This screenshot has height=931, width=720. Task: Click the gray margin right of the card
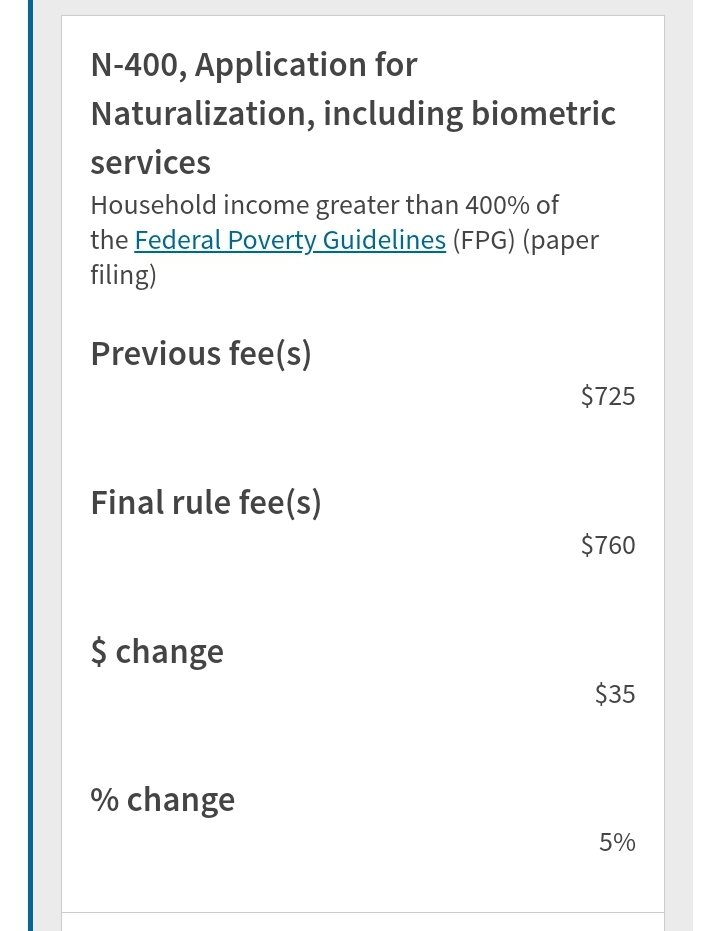click(x=678, y=466)
